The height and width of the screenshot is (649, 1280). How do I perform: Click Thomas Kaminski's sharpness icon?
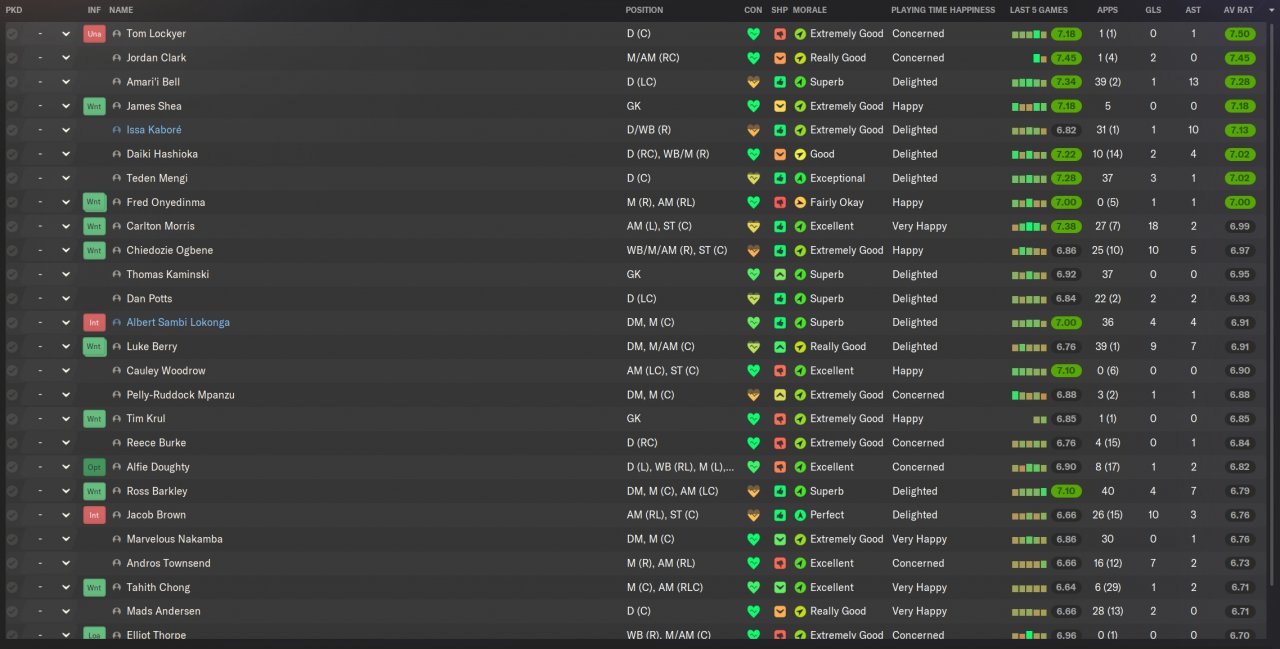click(780, 274)
